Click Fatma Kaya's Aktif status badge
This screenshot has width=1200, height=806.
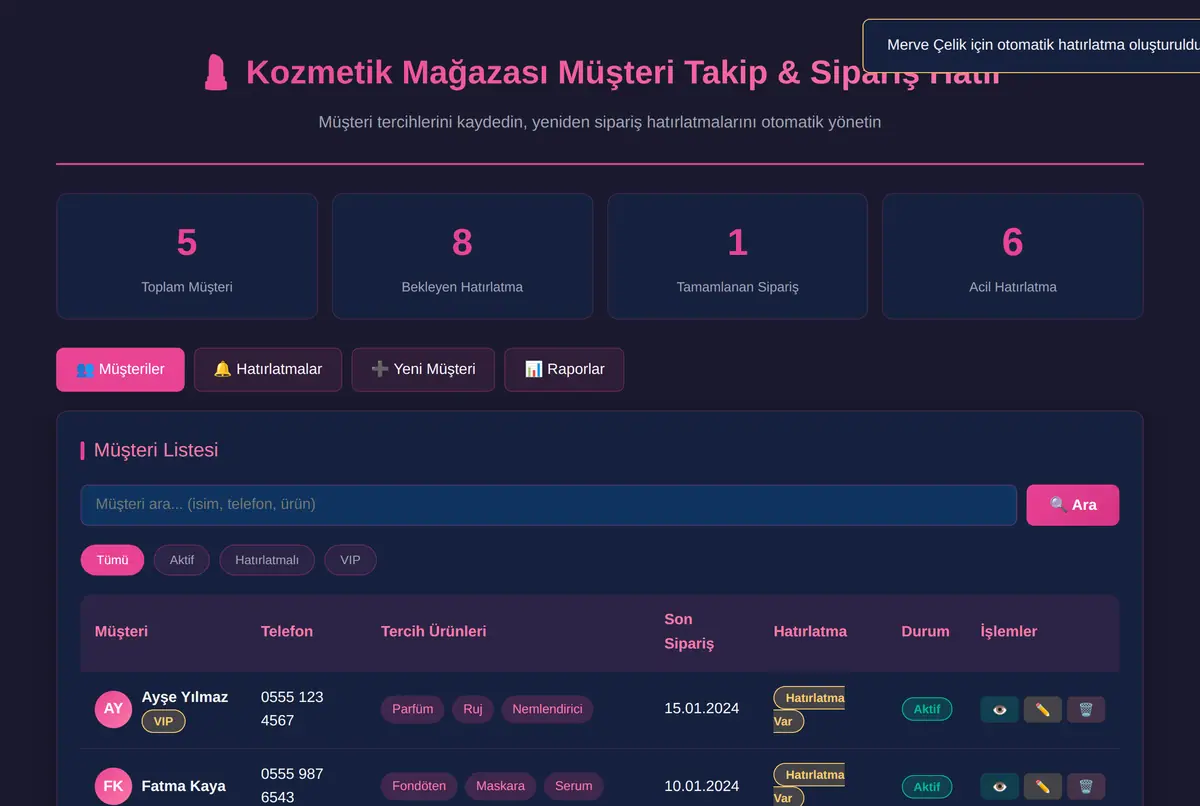(927, 786)
